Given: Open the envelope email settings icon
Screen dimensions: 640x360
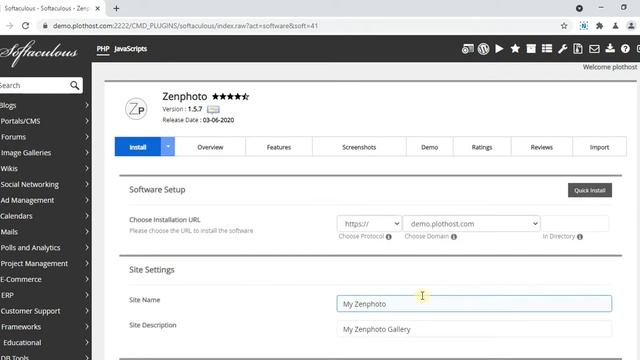Looking at the screenshot, I should (594, 49).
